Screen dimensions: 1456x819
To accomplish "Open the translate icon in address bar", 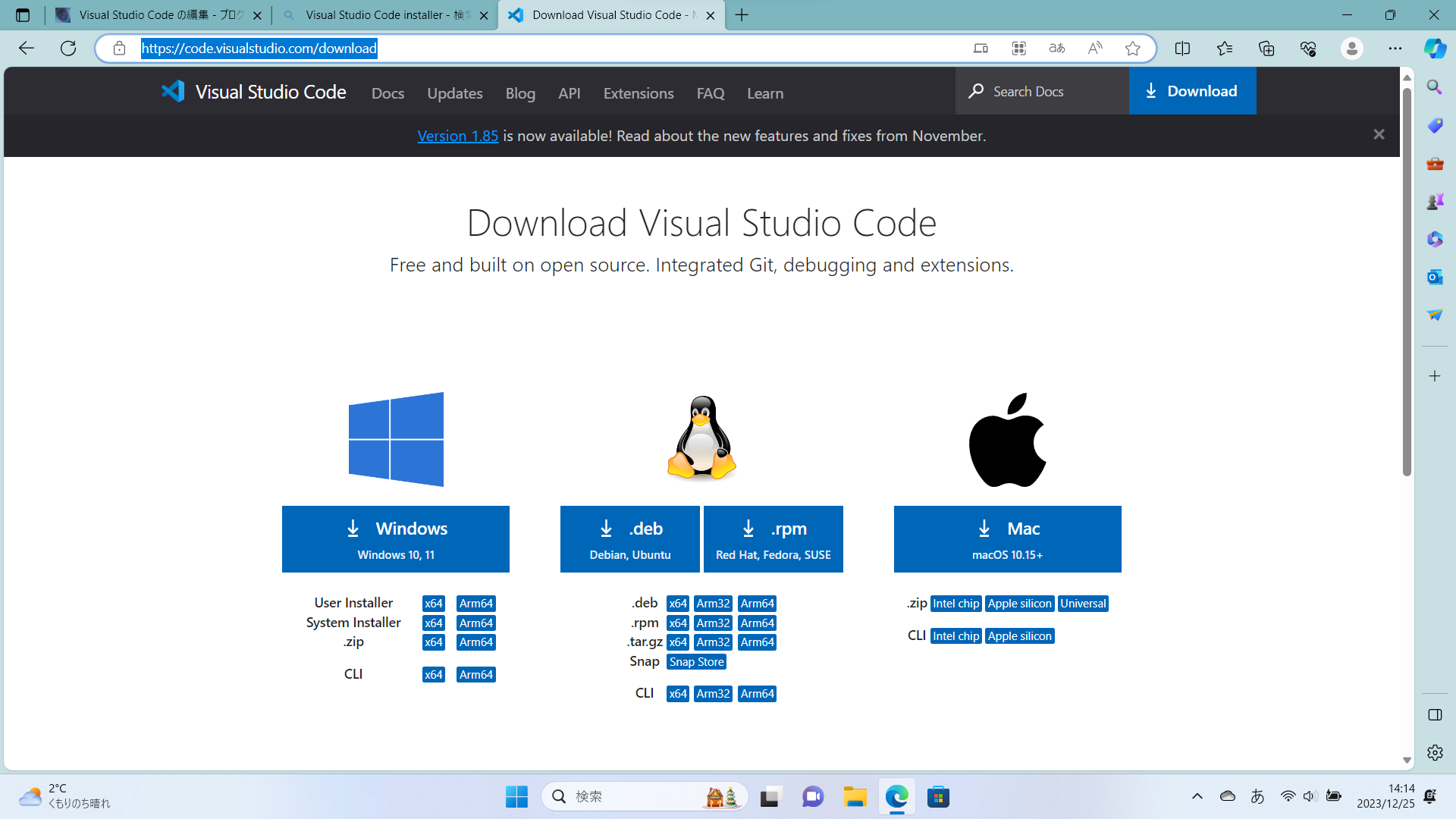I will coord(1056,49).
